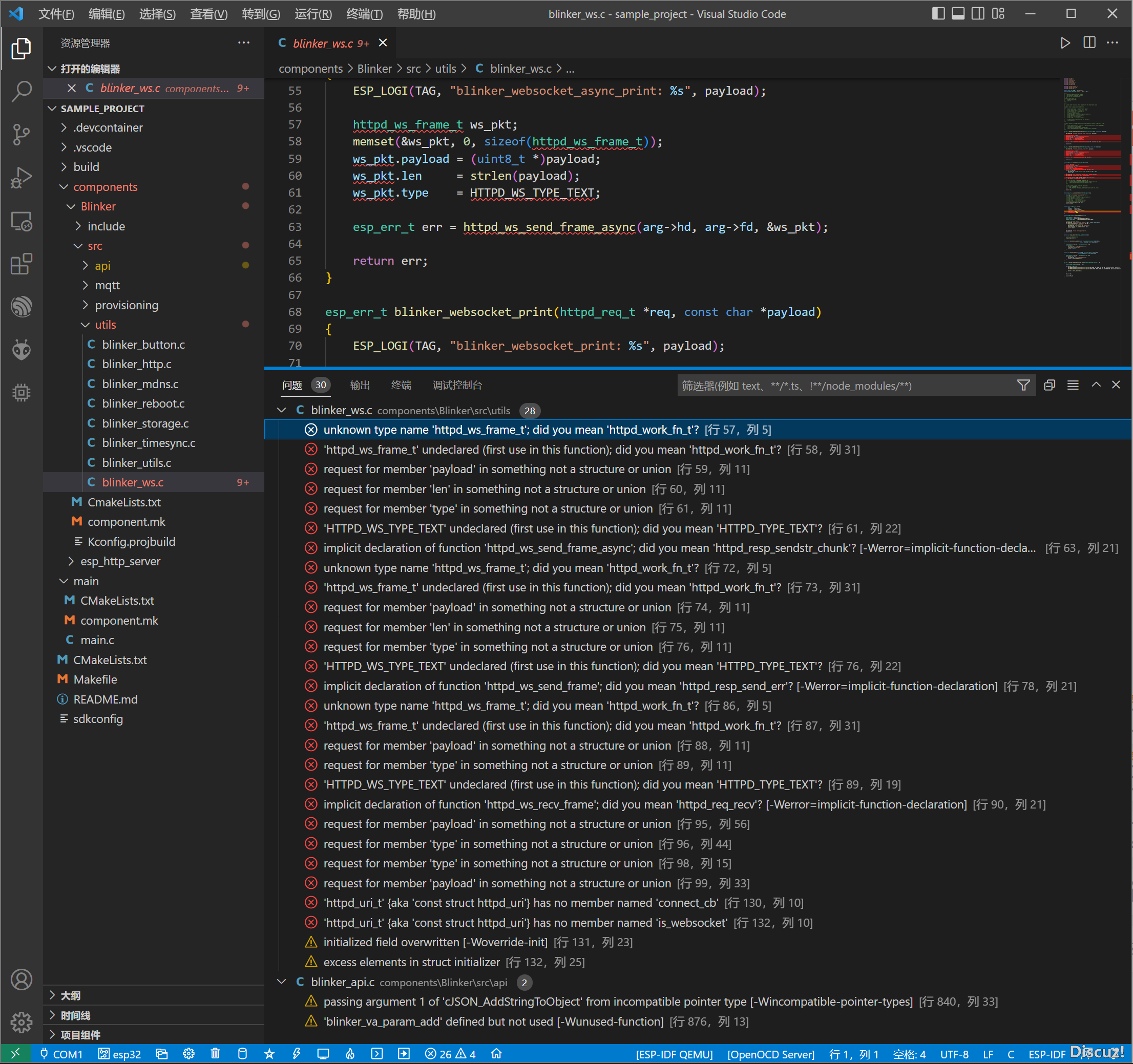Open the Remote Explorer view
1133x1064 pixels.
tap(21, 221)
